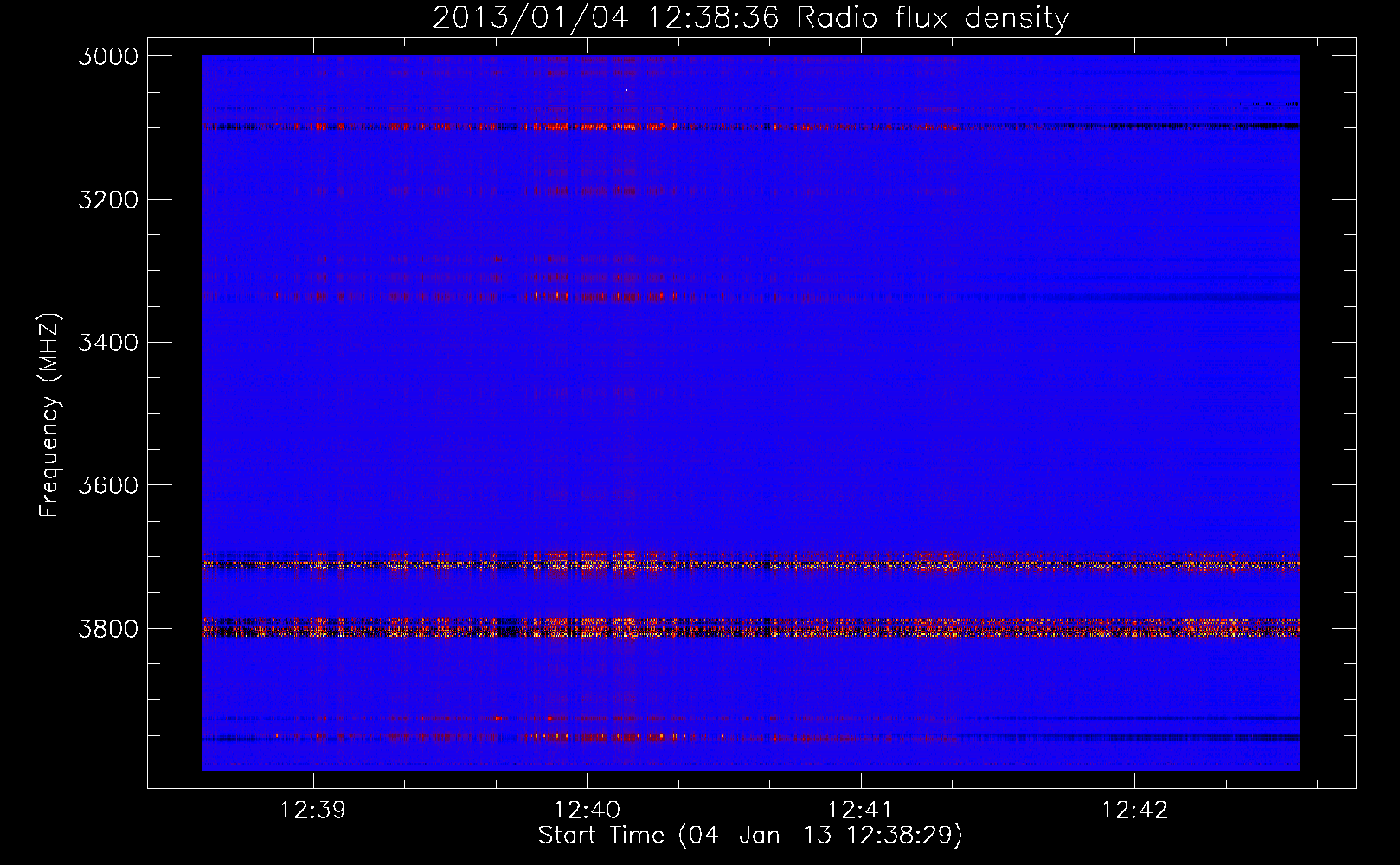The height and width of the screenshot is (865, 1400).
Task: Click the 3400 frequency tick label
Action: [108, 343]
